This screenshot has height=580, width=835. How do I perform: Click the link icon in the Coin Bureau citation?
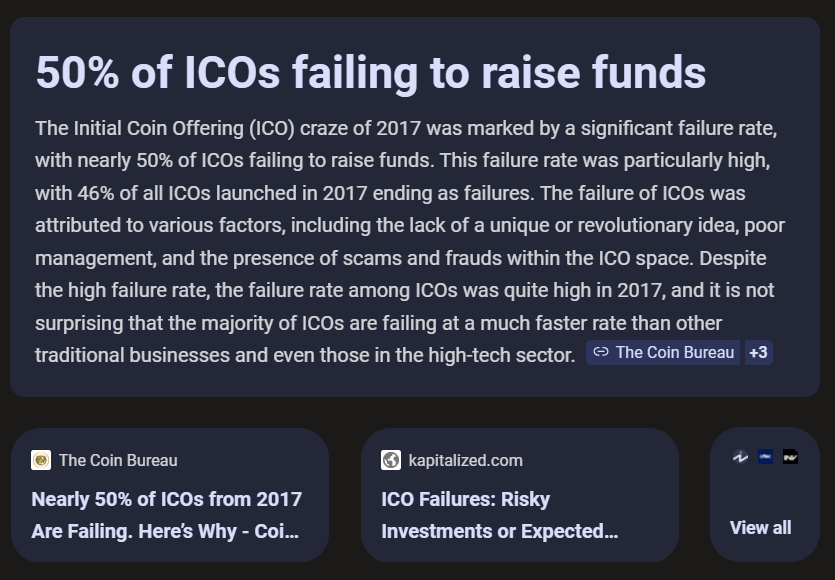(x=601, y=353)
